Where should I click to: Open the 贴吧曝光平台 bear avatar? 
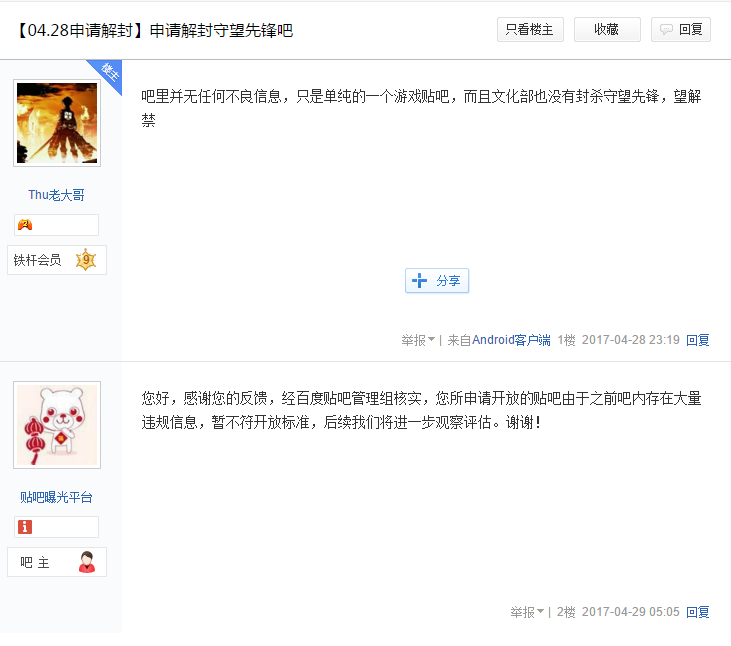(x=57, y=425)
